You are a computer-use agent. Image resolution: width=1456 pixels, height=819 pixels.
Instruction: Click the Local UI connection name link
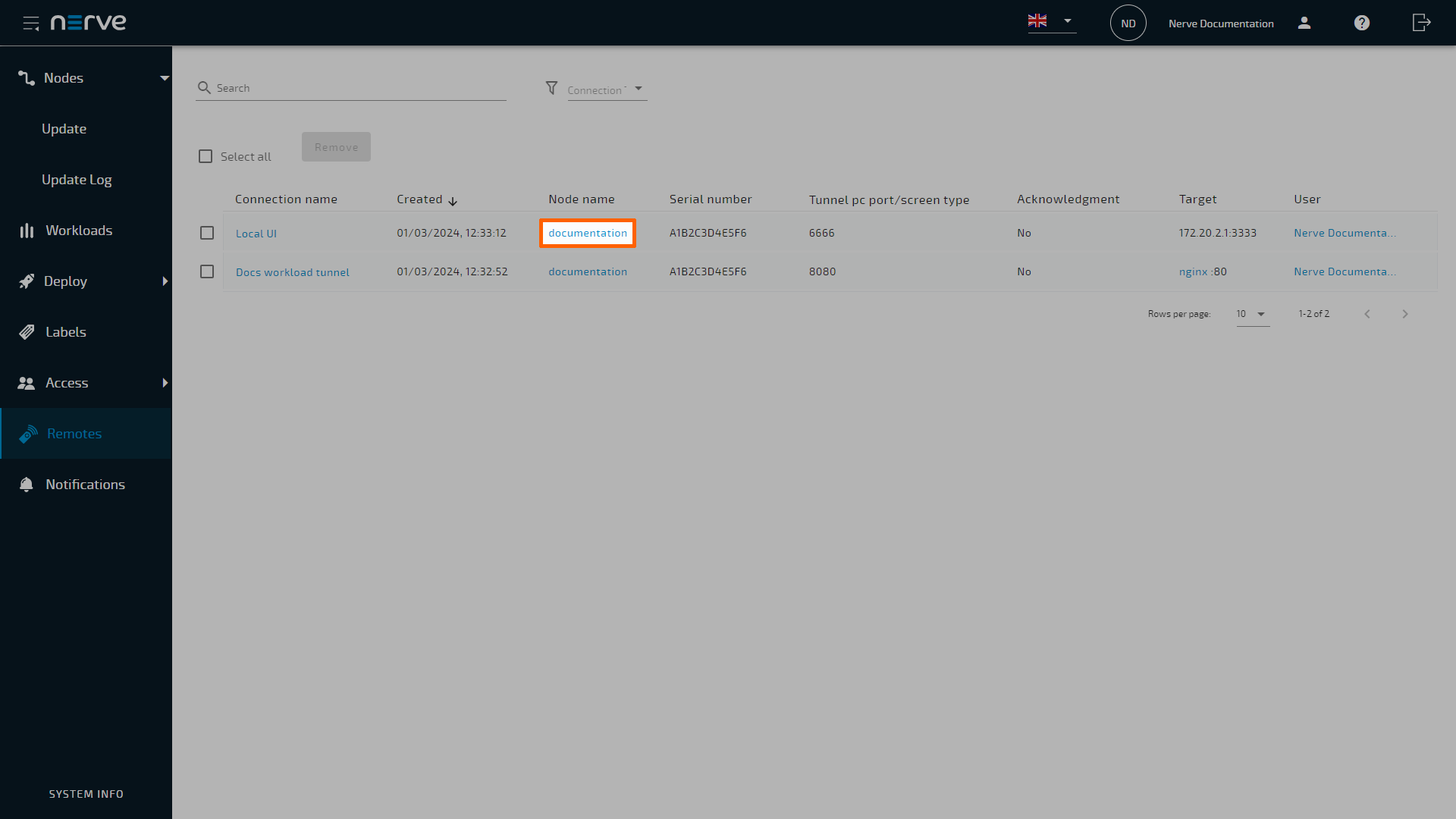pyautogui.click(x=256, y=233)
